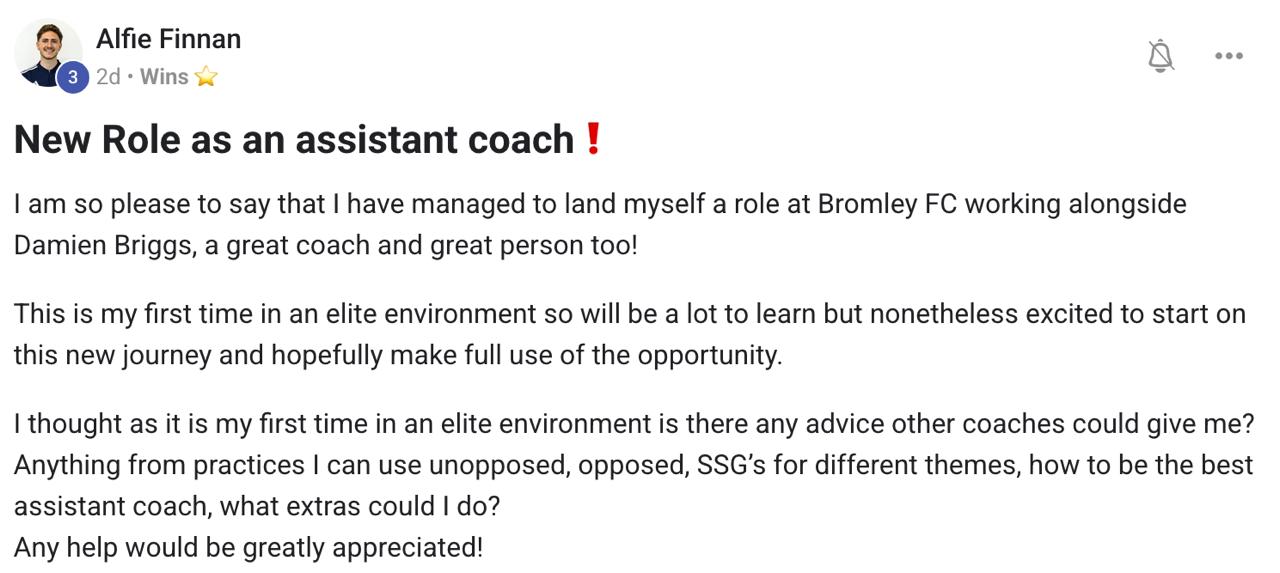
Task: Click the star icon beside Wins
Action: click(x=206, y=77)
